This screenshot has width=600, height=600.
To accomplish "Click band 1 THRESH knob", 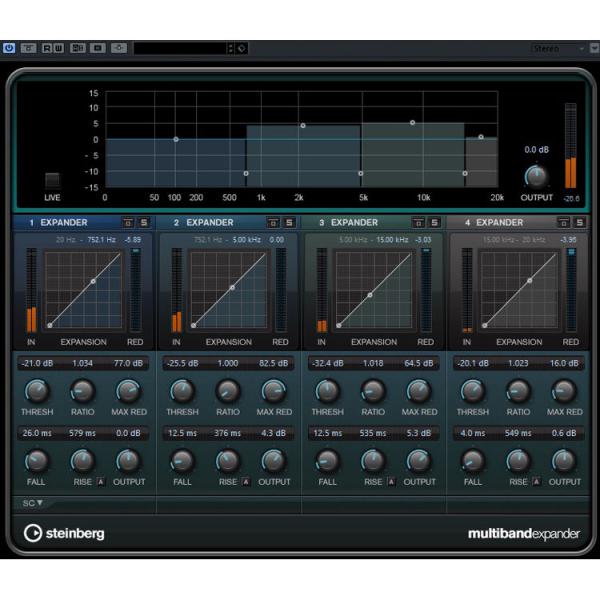I will coord(37,391).
